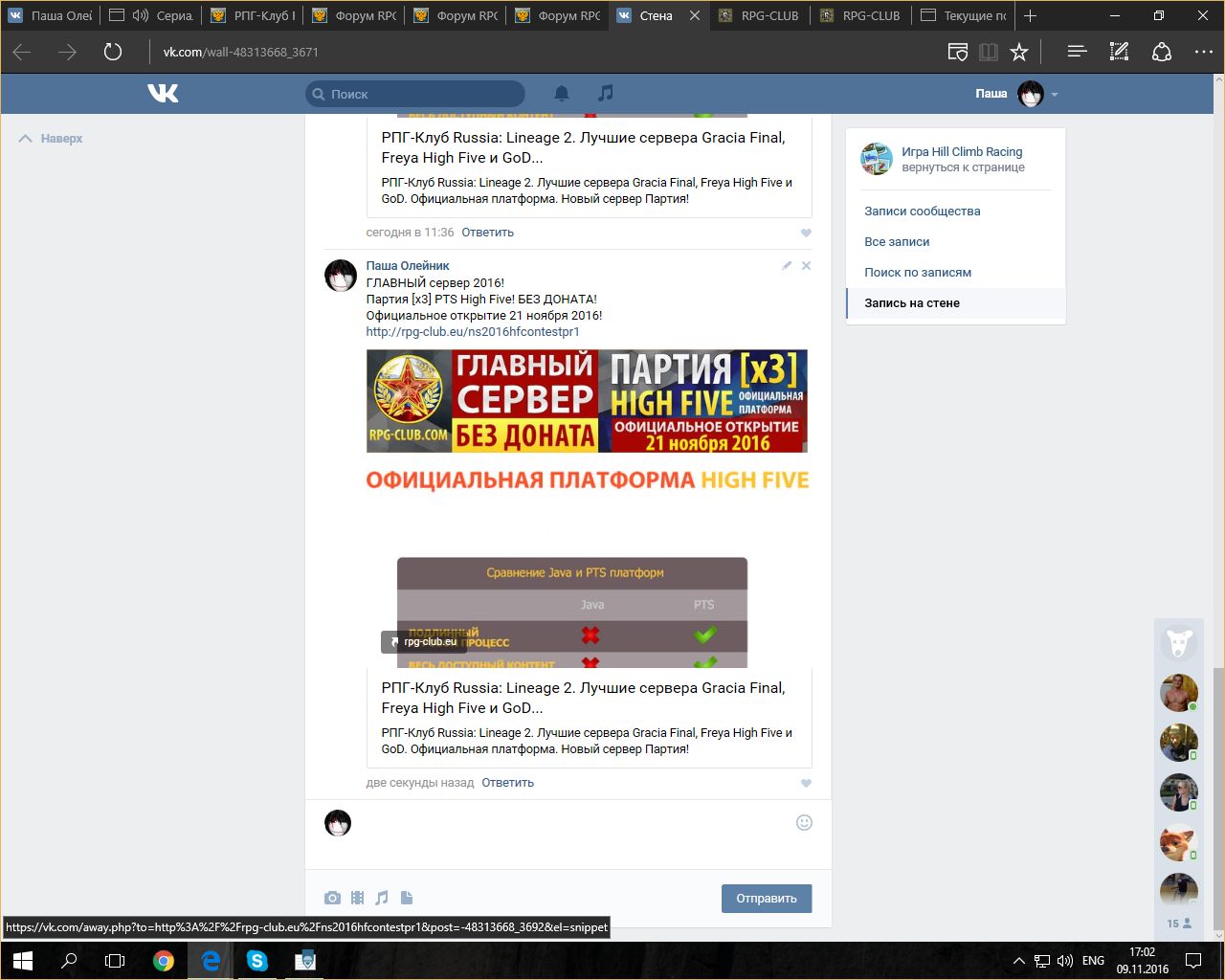The image size is (1225, 980).
Task: Open the 15 friends online list
Action: tap(1179, 924)
